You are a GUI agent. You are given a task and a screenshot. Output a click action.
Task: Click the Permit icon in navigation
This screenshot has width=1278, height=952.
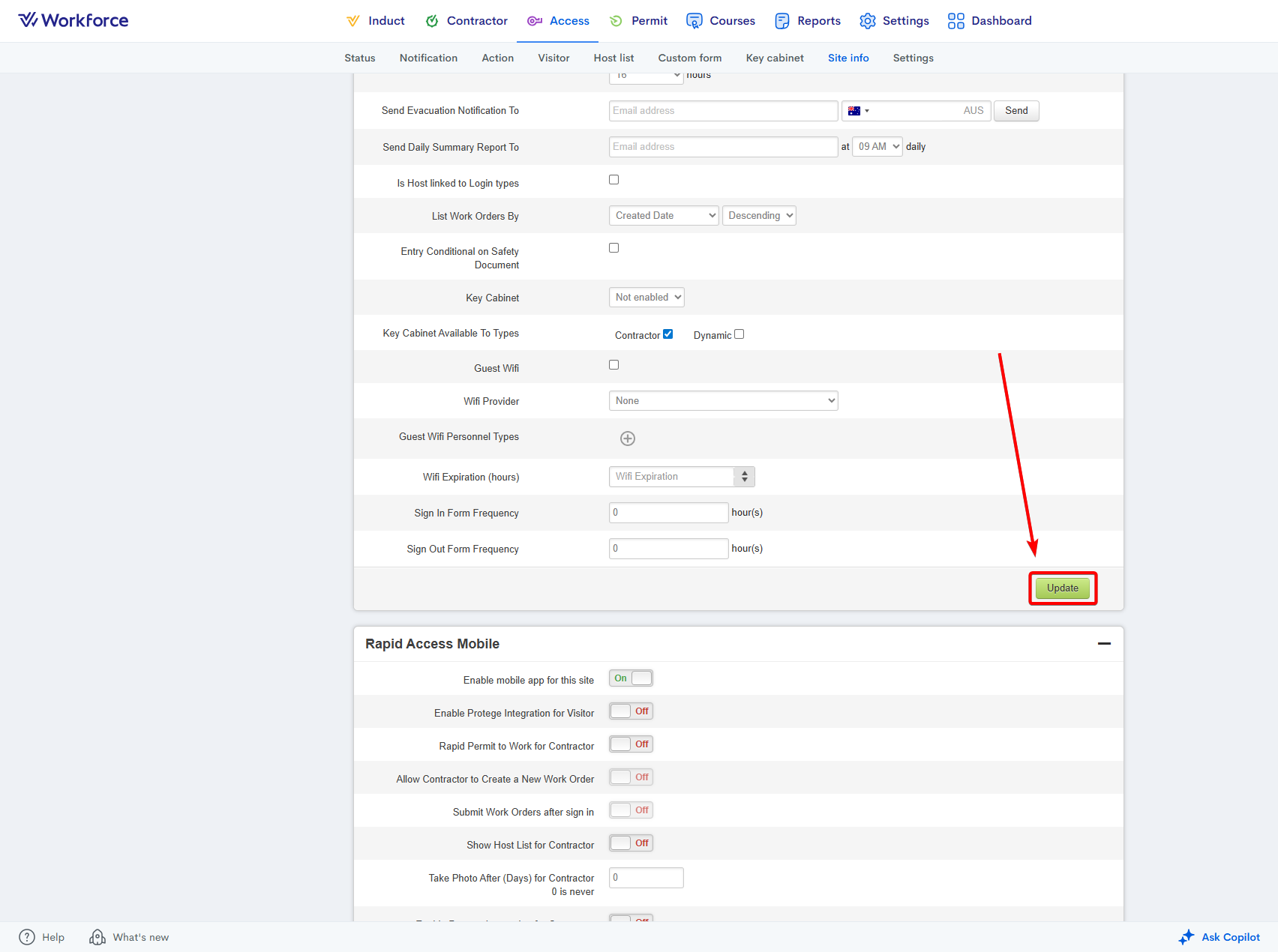(616, 21)
